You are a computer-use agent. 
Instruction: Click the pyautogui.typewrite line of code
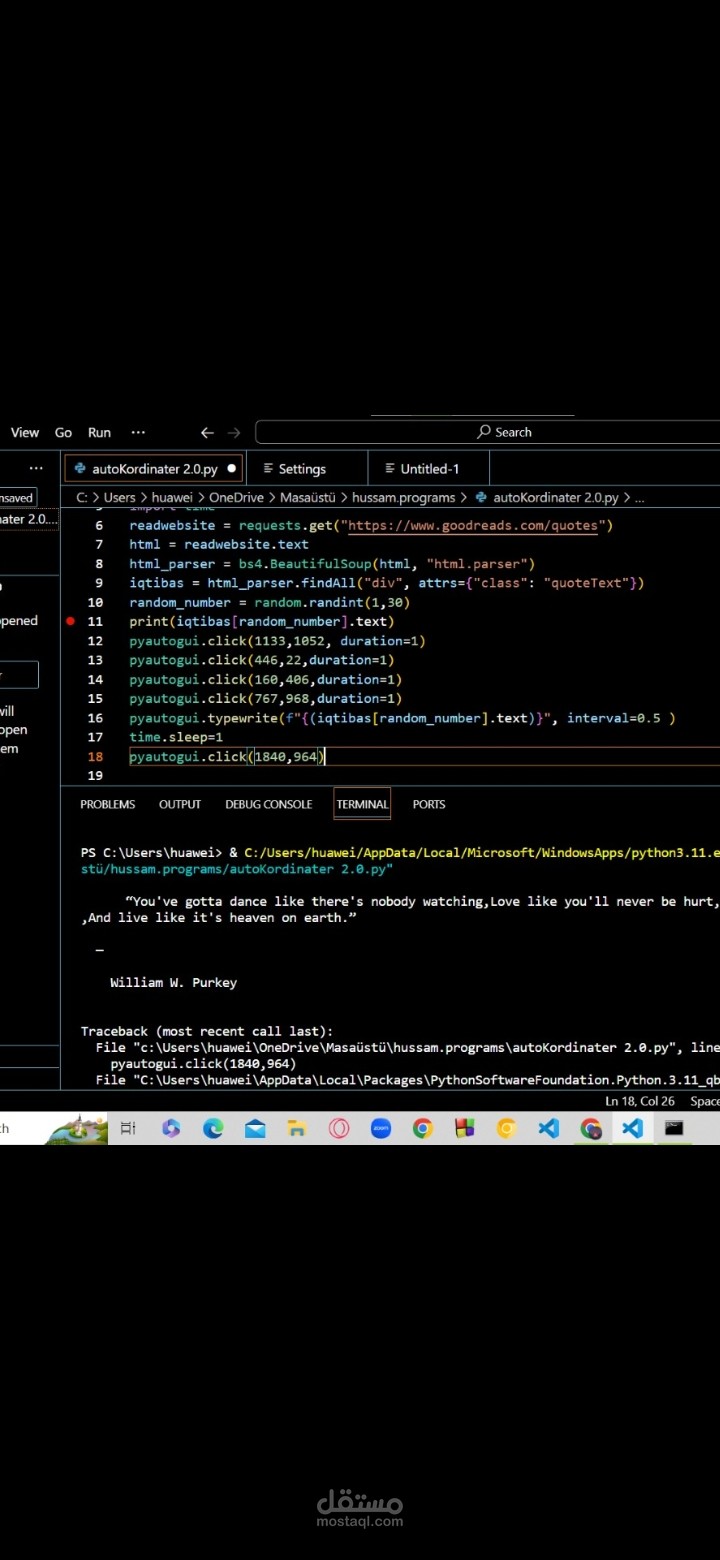(x=402, y=718)
